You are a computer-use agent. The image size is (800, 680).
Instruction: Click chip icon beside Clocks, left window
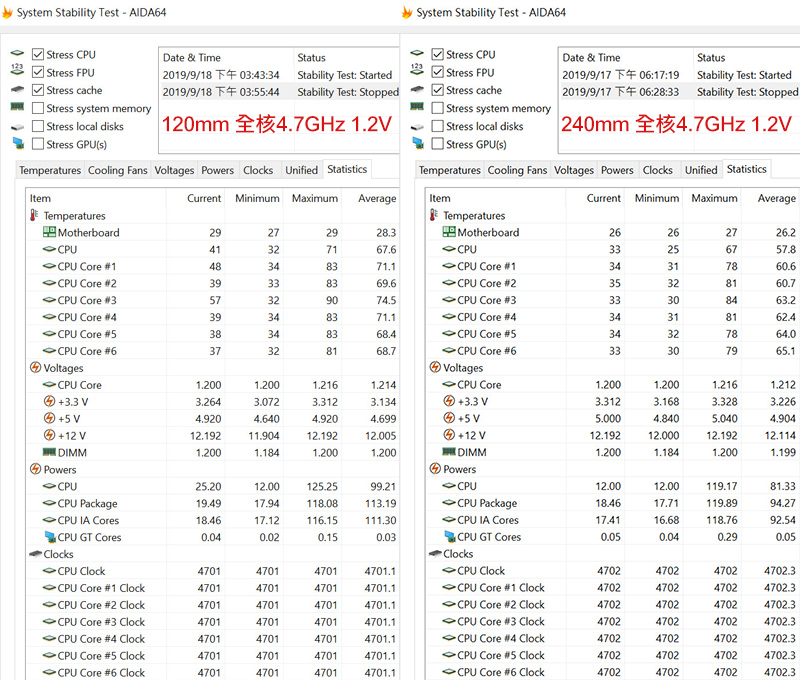point(36,553)
